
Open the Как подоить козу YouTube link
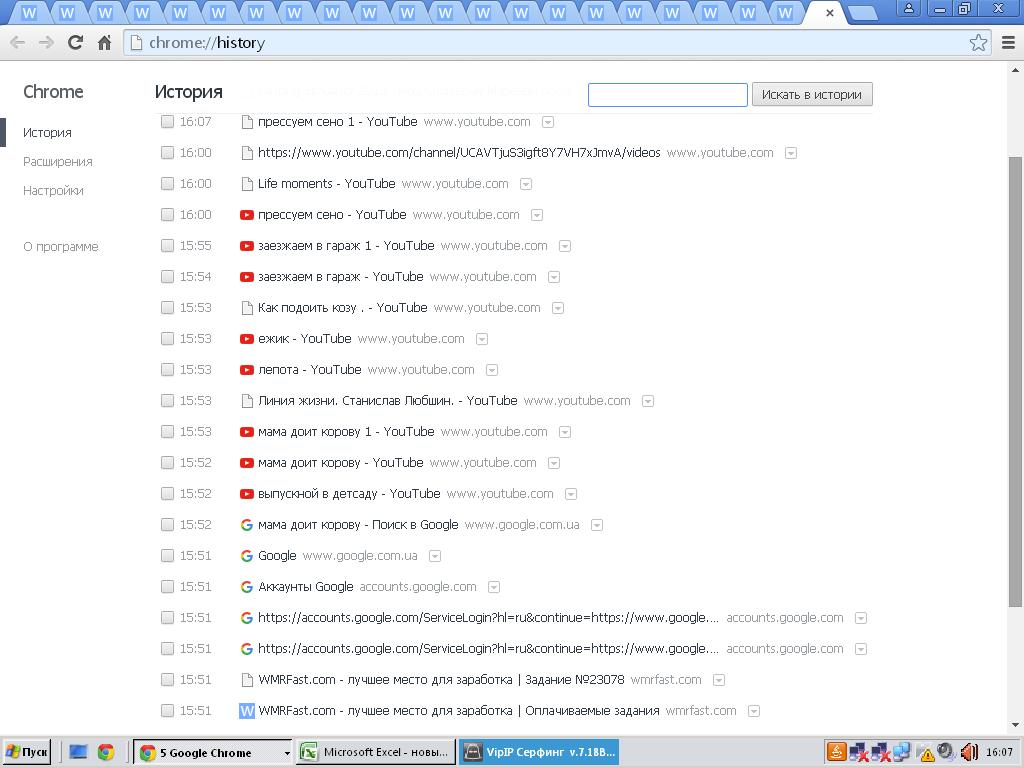(x=342, y=308)
